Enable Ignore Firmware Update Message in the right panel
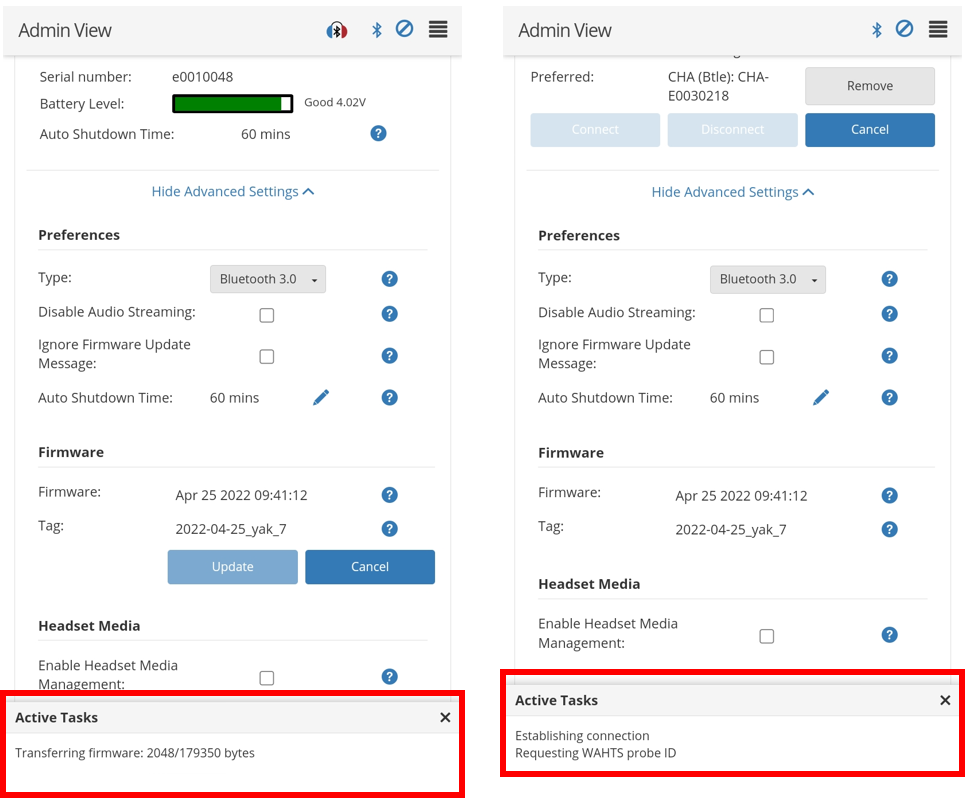Image resolution: width=968 pixels, height=806 pixels. (767, 357)
